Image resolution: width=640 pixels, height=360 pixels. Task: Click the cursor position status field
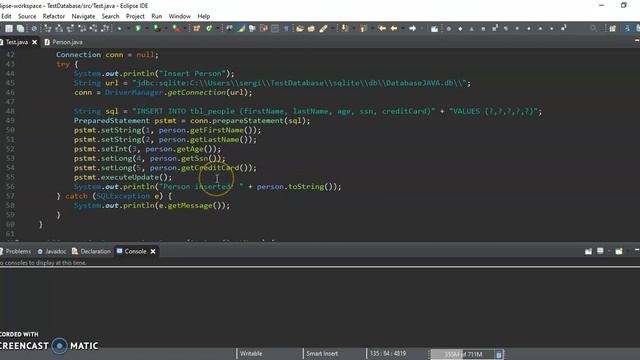click(x=388, y=353)
